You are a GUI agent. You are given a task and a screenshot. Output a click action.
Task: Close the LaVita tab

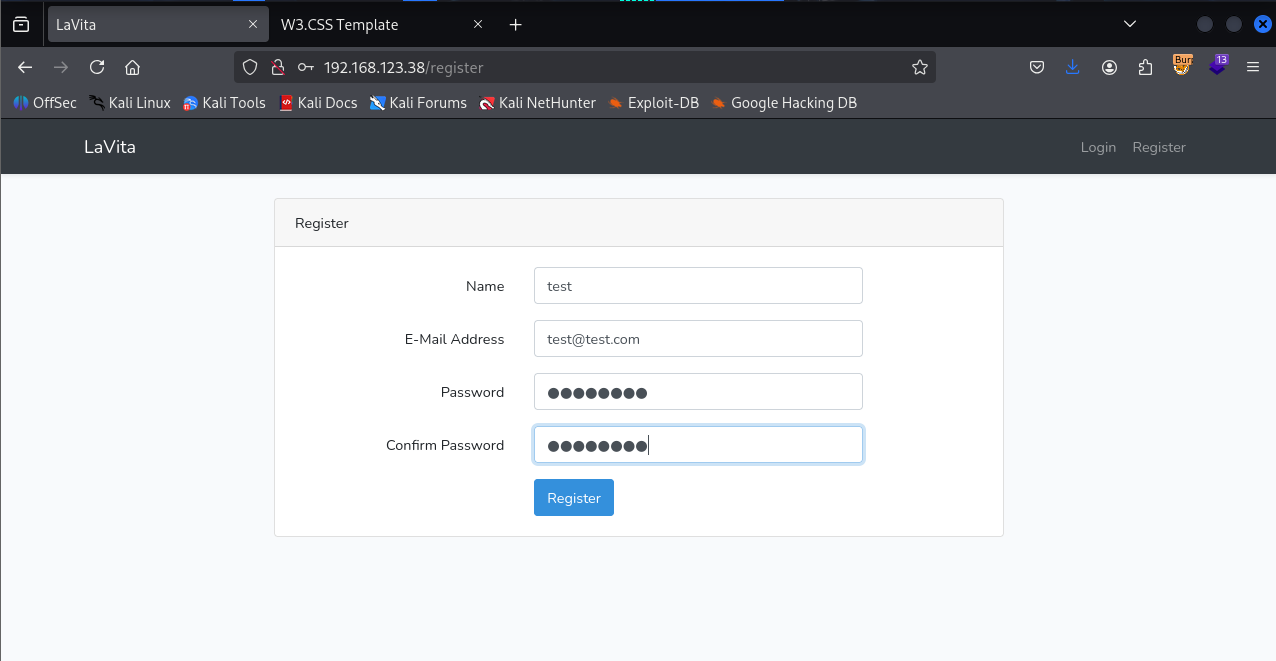pos(253,25)
